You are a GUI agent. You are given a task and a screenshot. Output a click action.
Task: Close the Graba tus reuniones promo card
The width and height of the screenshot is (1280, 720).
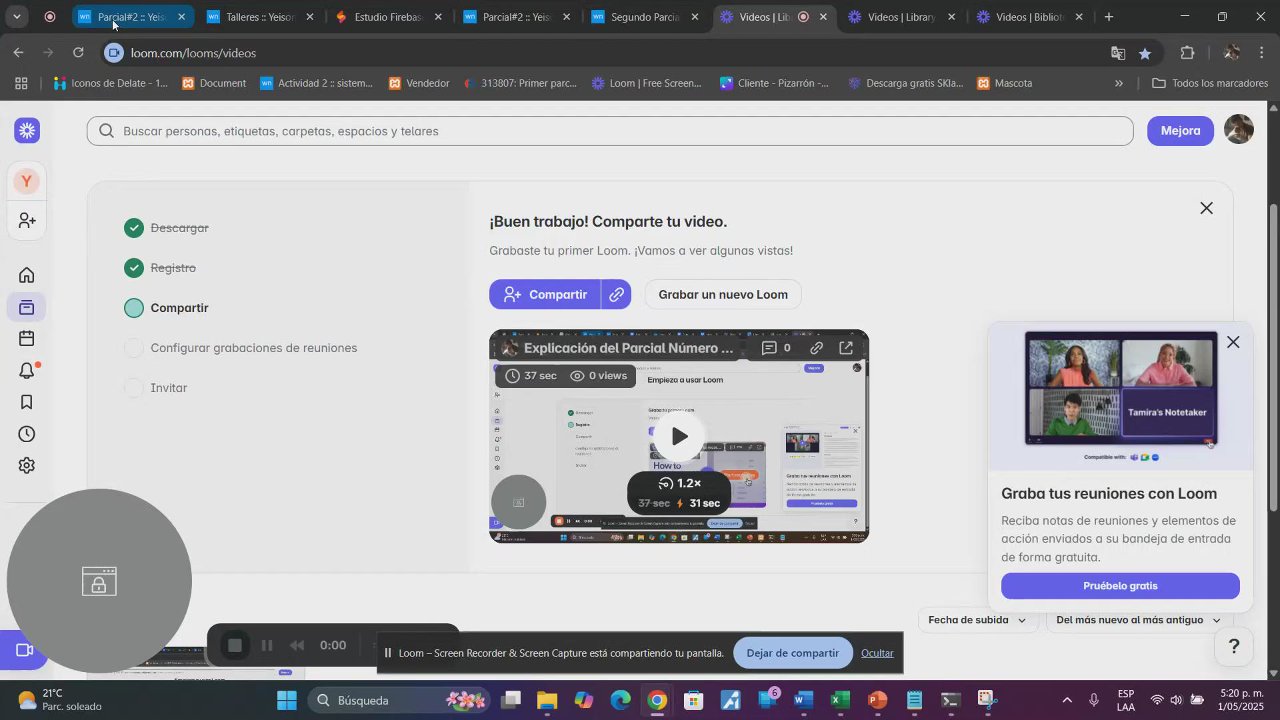point(1233,342)
